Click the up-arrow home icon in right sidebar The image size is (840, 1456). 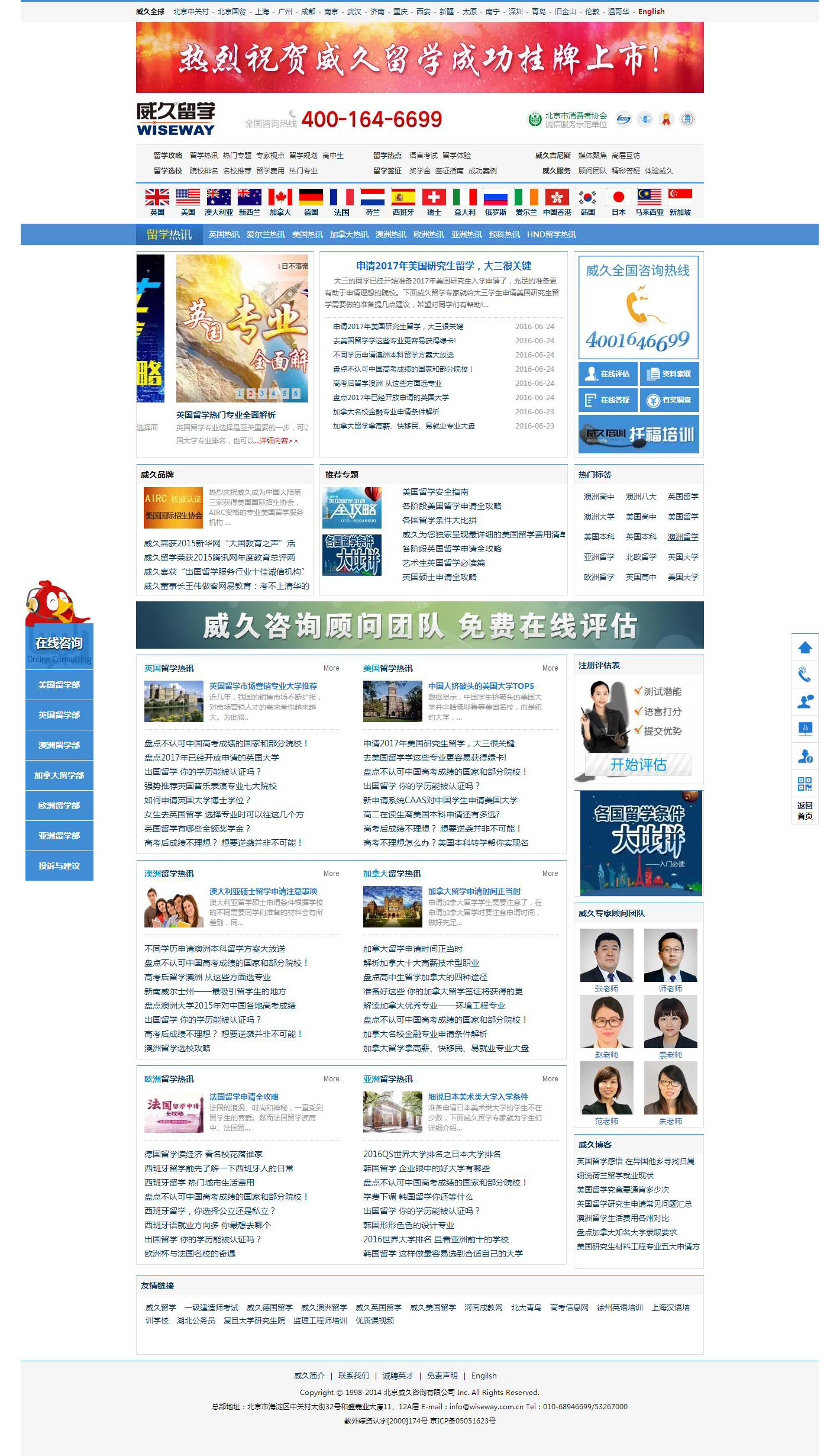click(805, 647)
